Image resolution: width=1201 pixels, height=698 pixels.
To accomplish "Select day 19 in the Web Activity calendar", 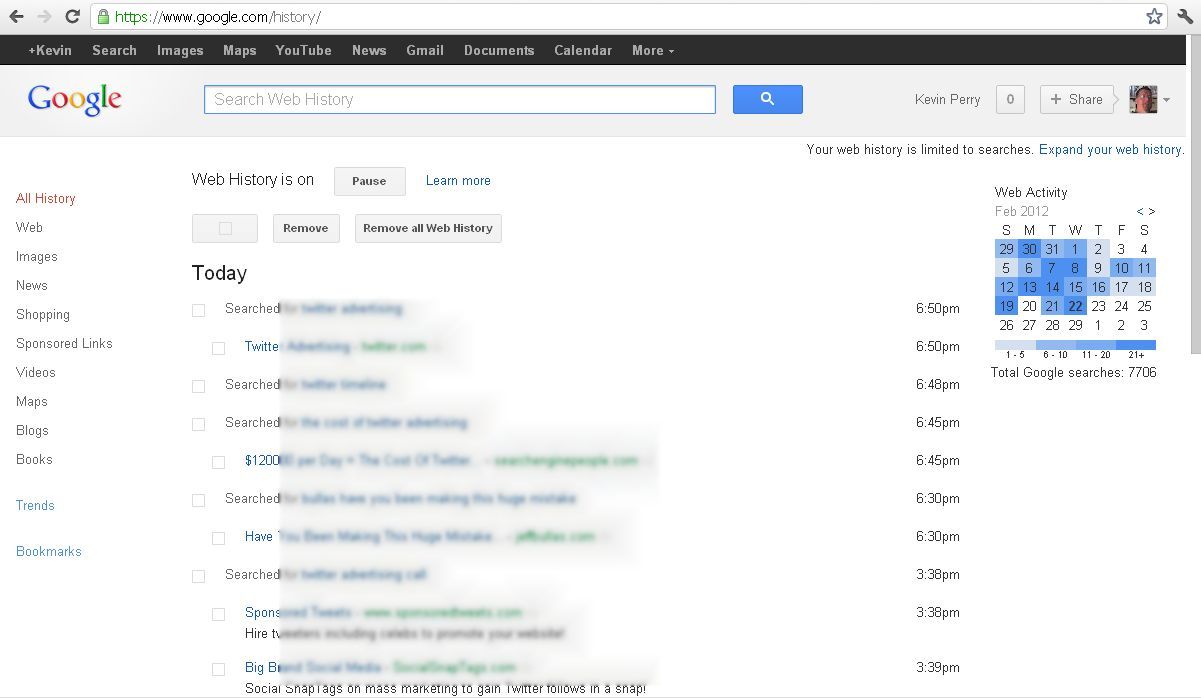I will [1006, 306].
